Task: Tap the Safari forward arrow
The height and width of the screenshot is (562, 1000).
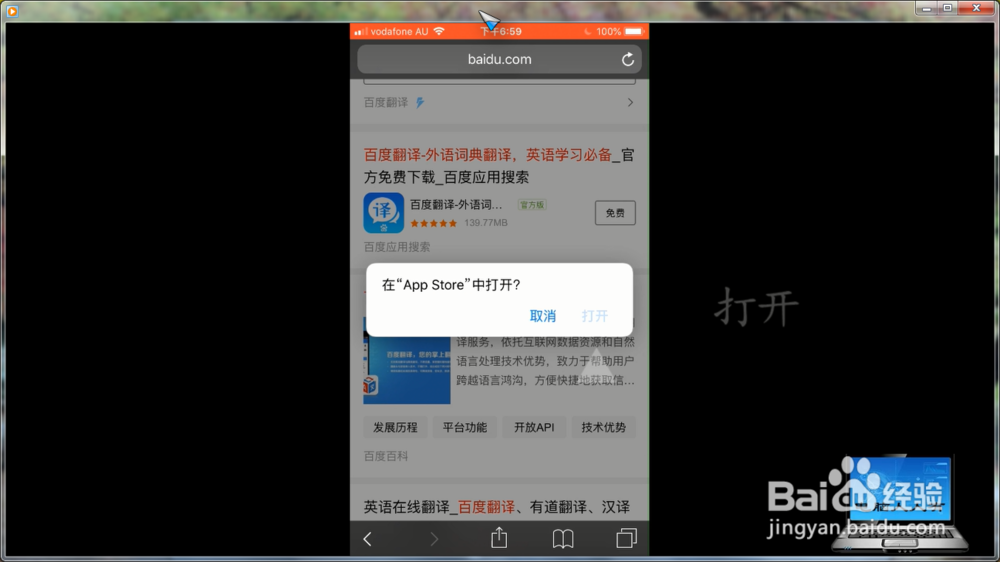Action: click(434, 539)
